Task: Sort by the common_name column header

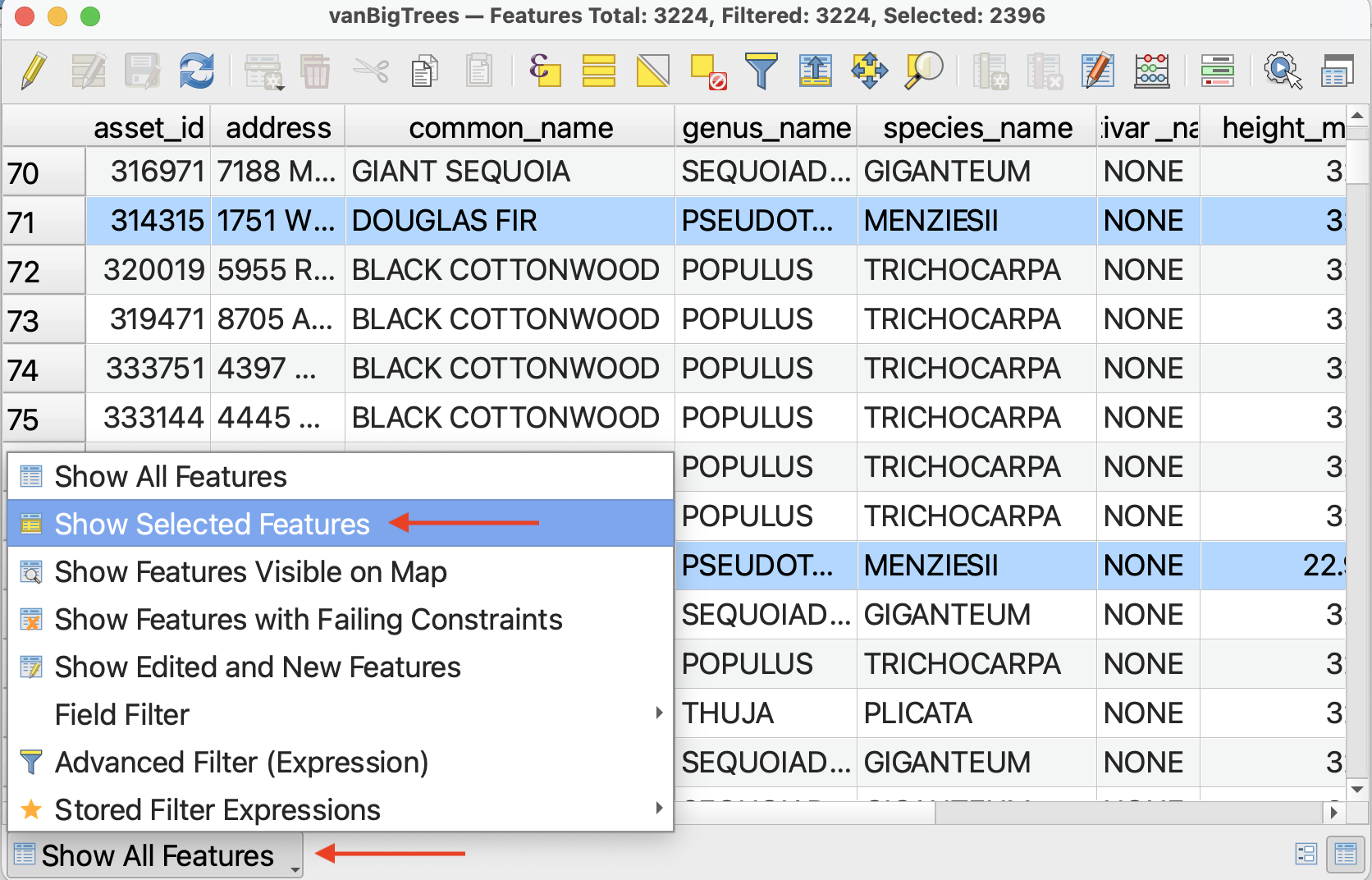Action: [x=510, y=128]
